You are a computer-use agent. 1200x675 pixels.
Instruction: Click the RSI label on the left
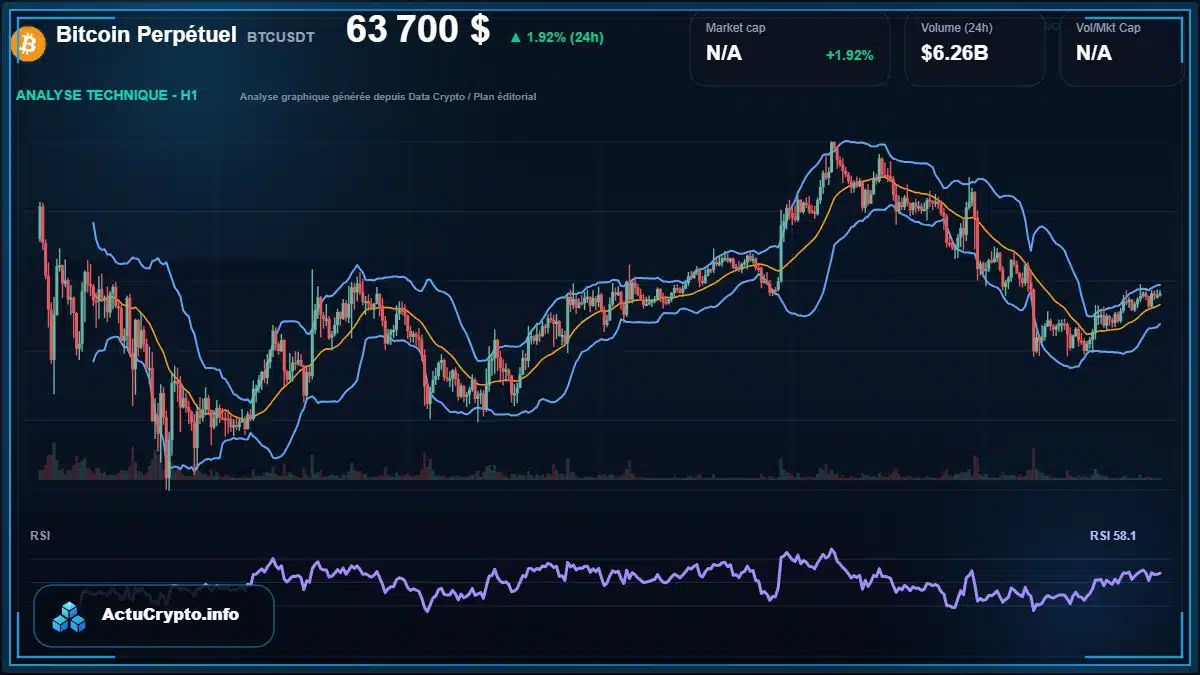(40, 536)
